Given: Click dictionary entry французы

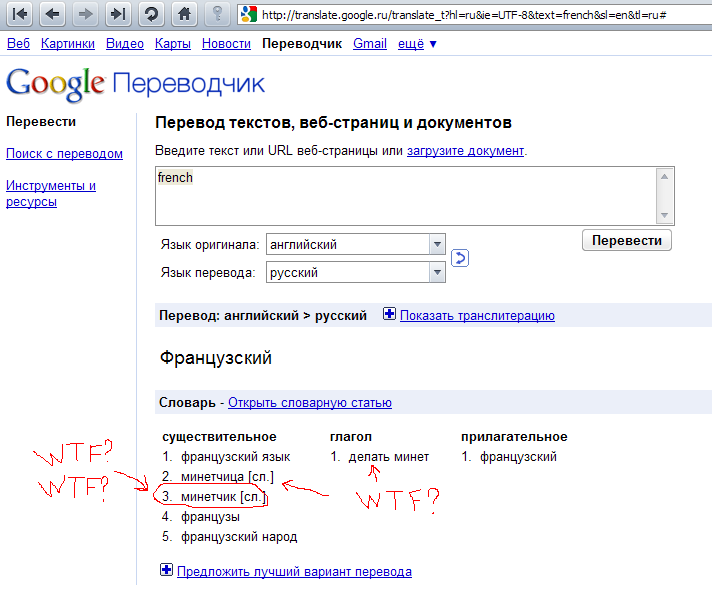Looking at the screenshot, I should (210, 517).
